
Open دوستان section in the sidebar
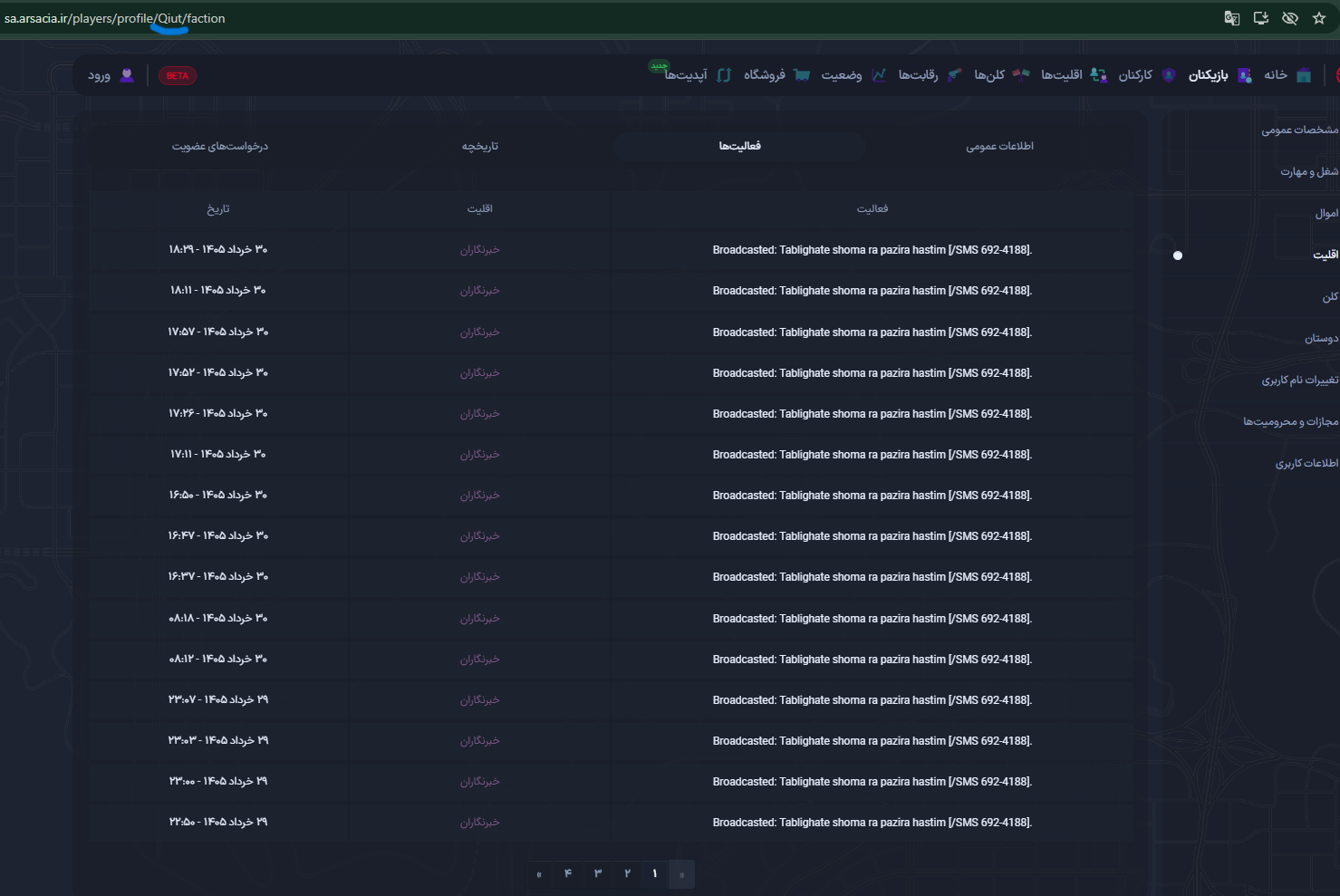click(x=1321, y=338)
